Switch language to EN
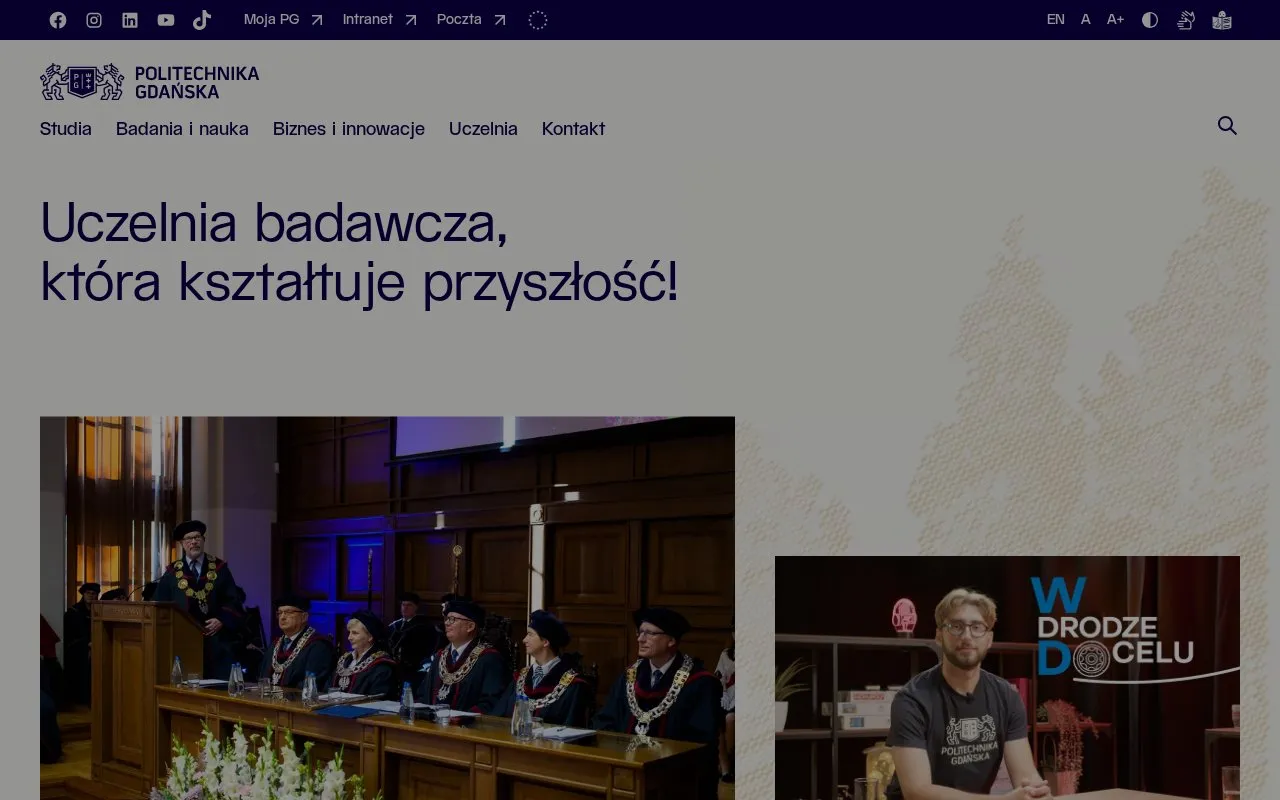This screenshot has height=800, width=1280. 1056,20
